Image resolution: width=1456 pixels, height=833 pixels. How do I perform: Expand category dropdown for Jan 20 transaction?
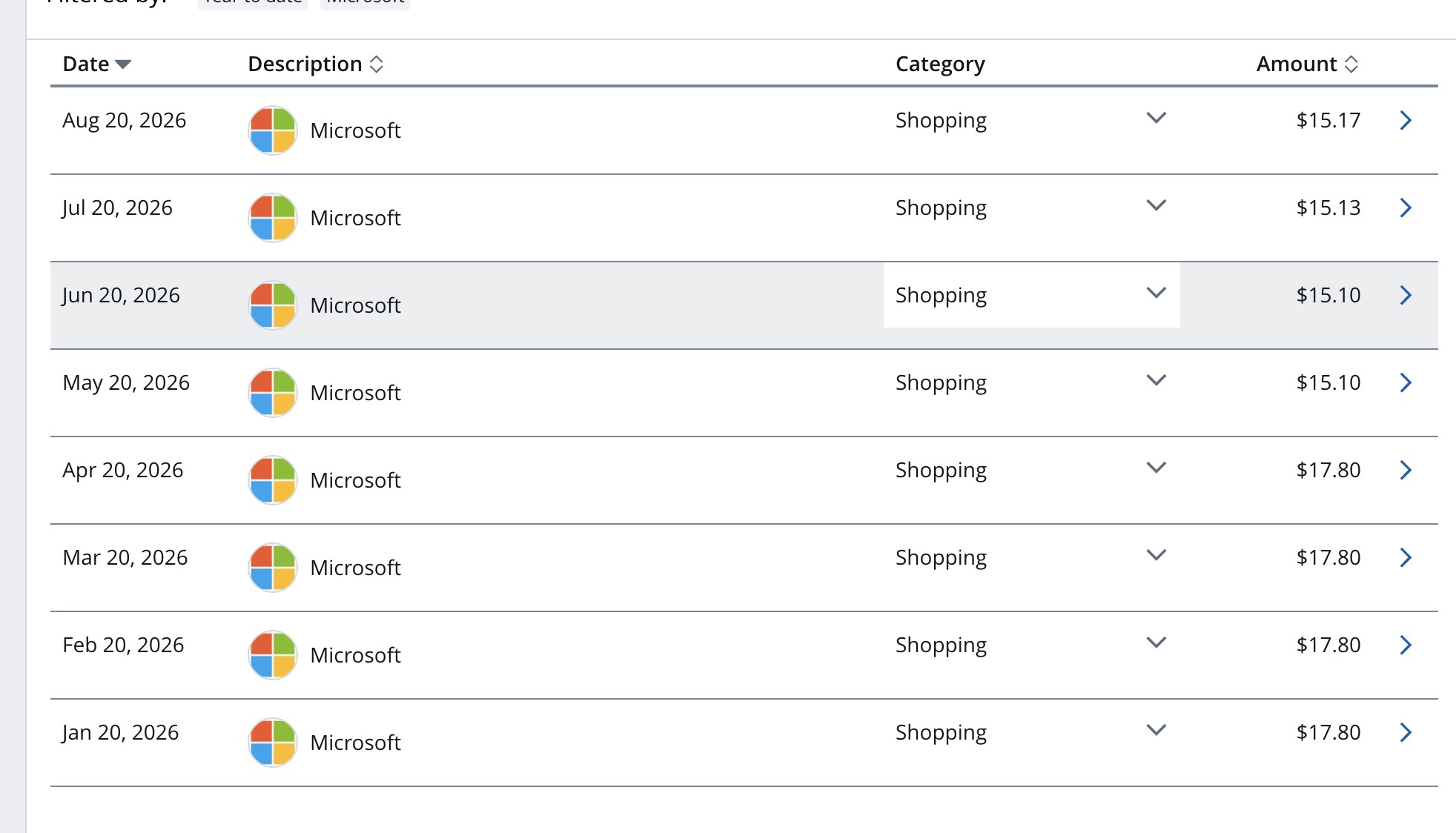click(1156, 730)
